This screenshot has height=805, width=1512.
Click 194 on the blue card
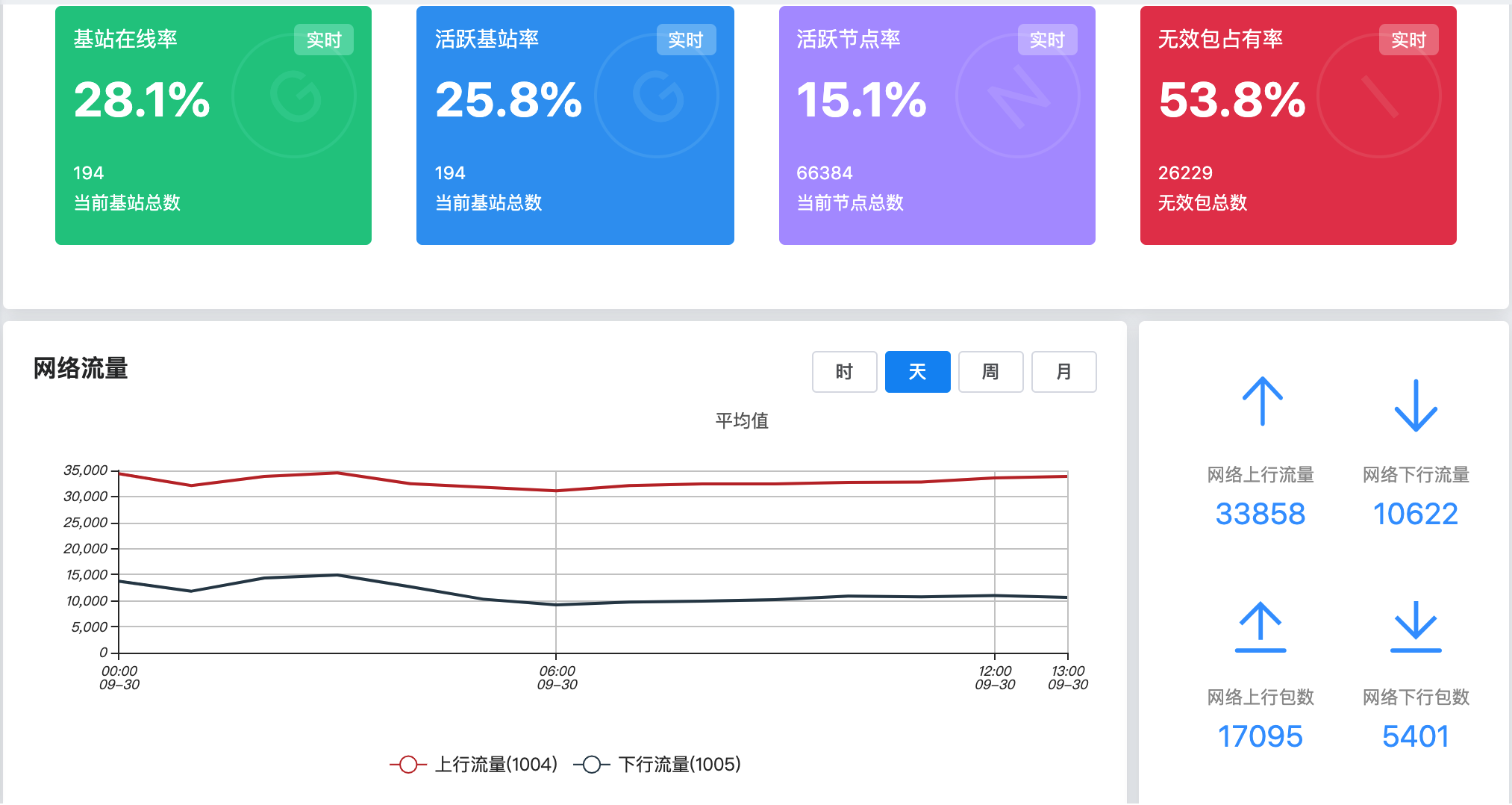450,173
